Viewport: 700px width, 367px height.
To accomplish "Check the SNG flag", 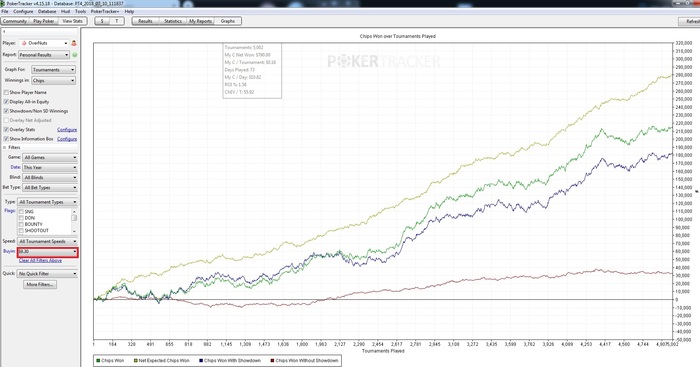I will click(21, 212).
